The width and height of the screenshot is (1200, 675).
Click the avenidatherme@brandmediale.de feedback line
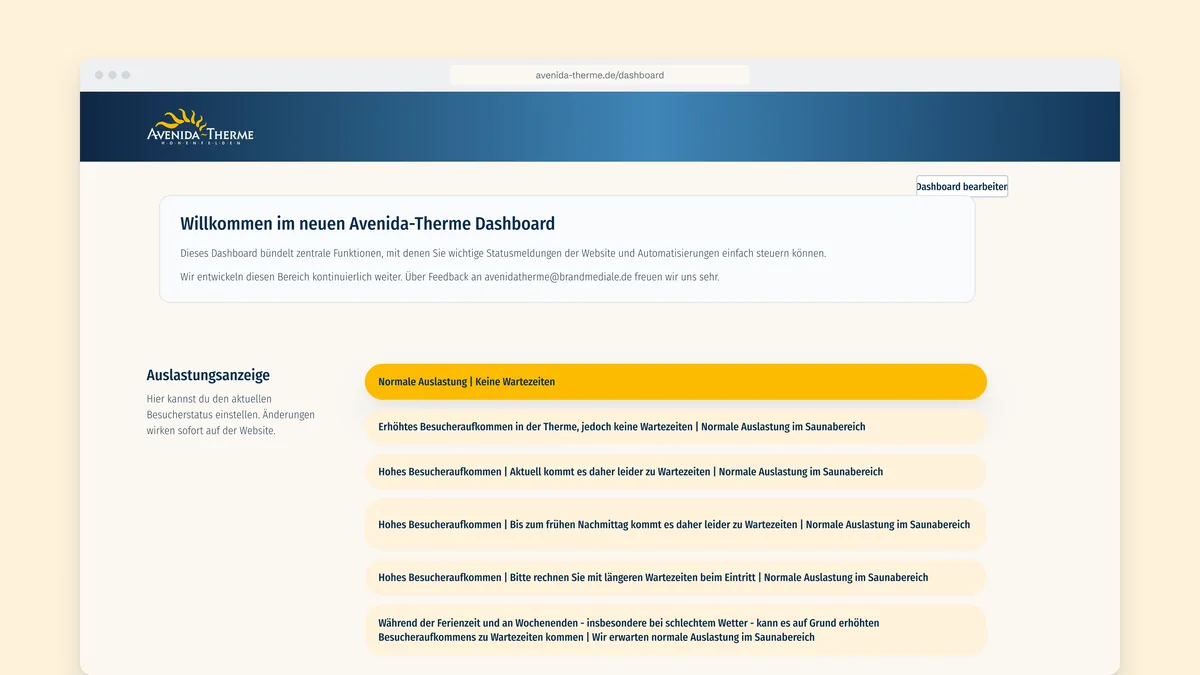click(x=449, y=277)
